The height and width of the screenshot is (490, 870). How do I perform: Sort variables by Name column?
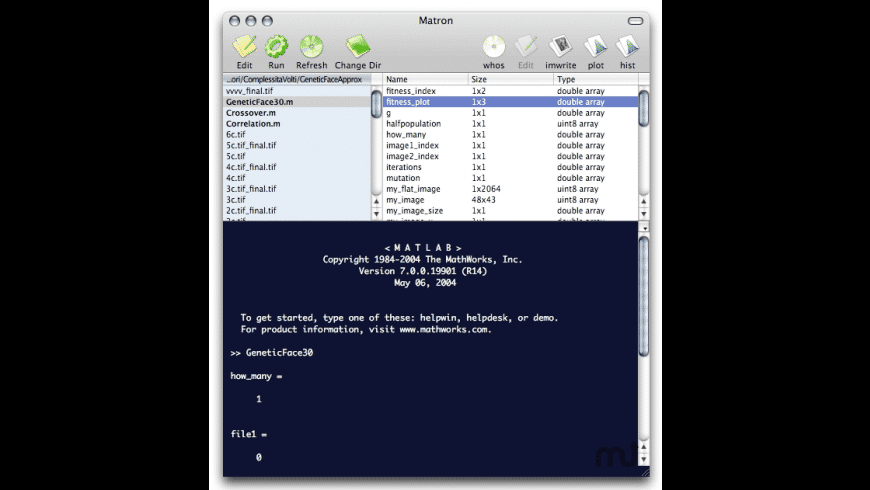click(426, 79)
